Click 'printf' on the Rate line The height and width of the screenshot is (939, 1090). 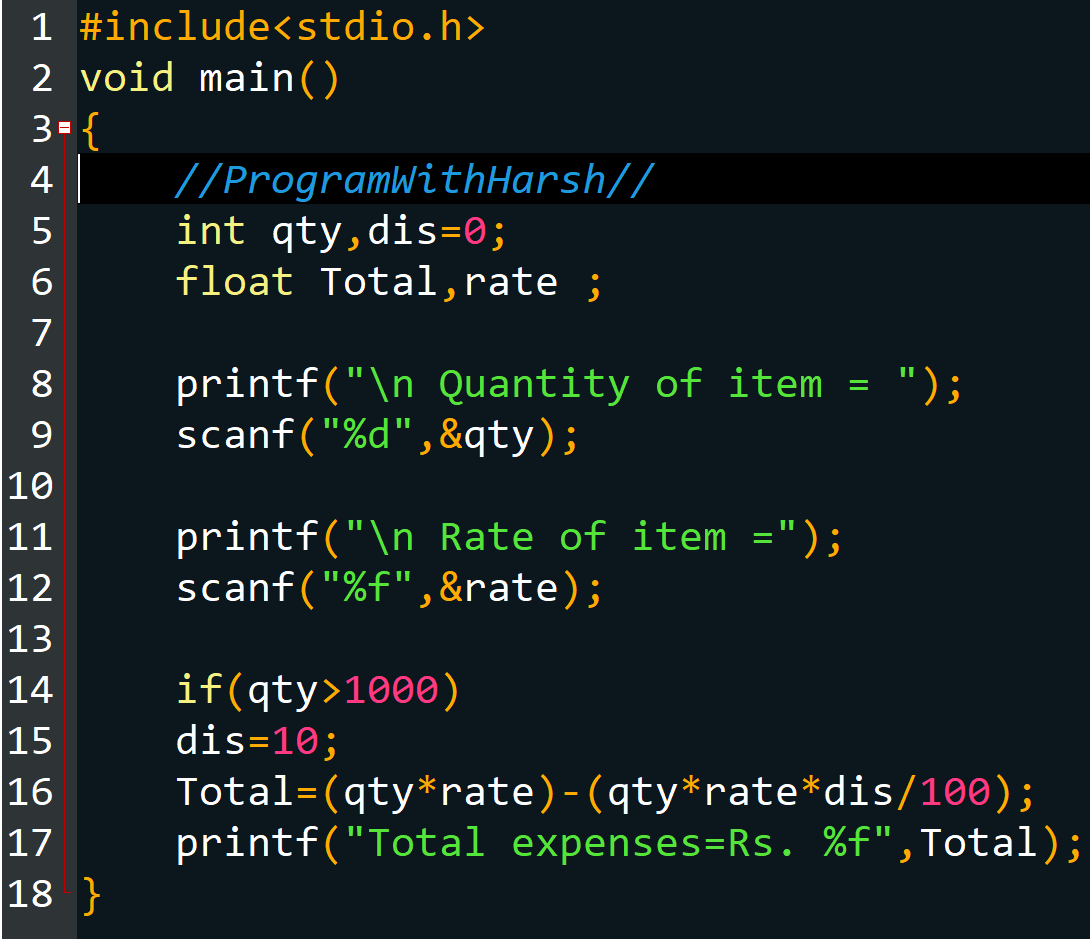(x=247, y=537)
